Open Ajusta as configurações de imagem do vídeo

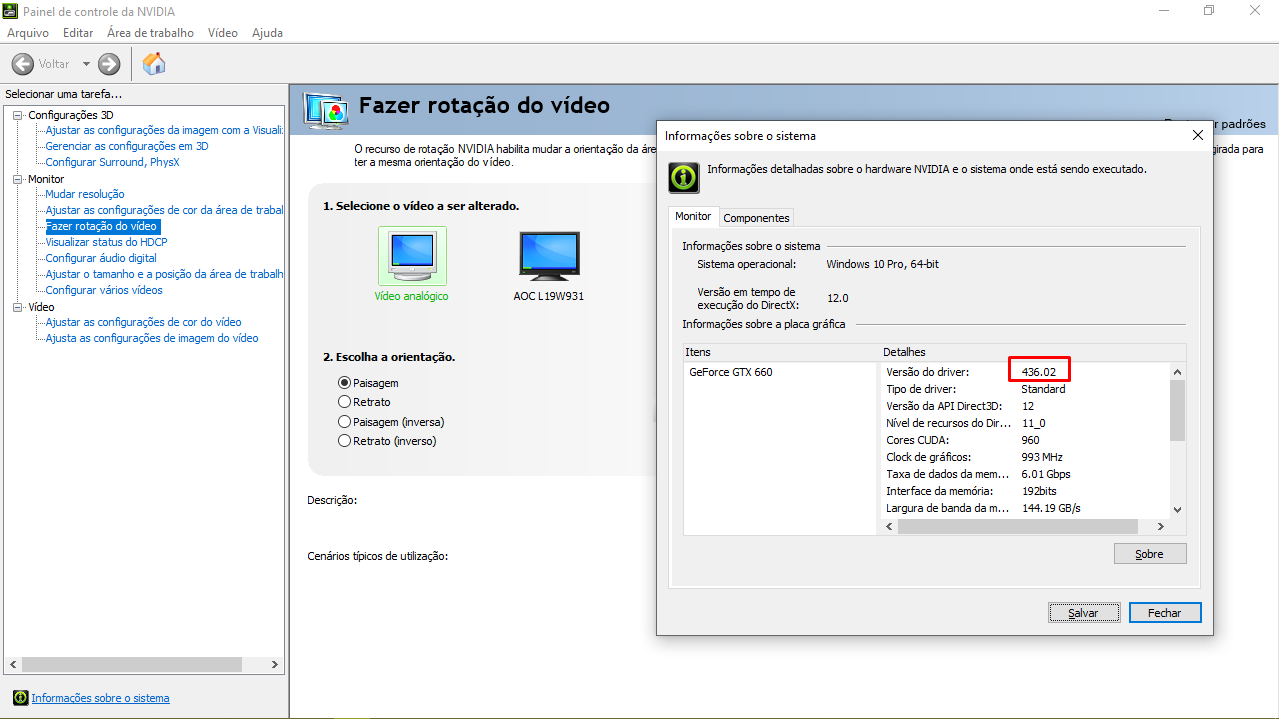pyautogui.click(x=152, y=338)
